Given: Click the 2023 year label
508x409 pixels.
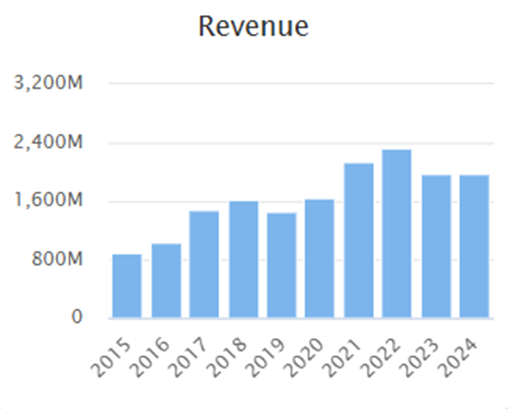Looking at the screenshot, I should coord(419,358).
